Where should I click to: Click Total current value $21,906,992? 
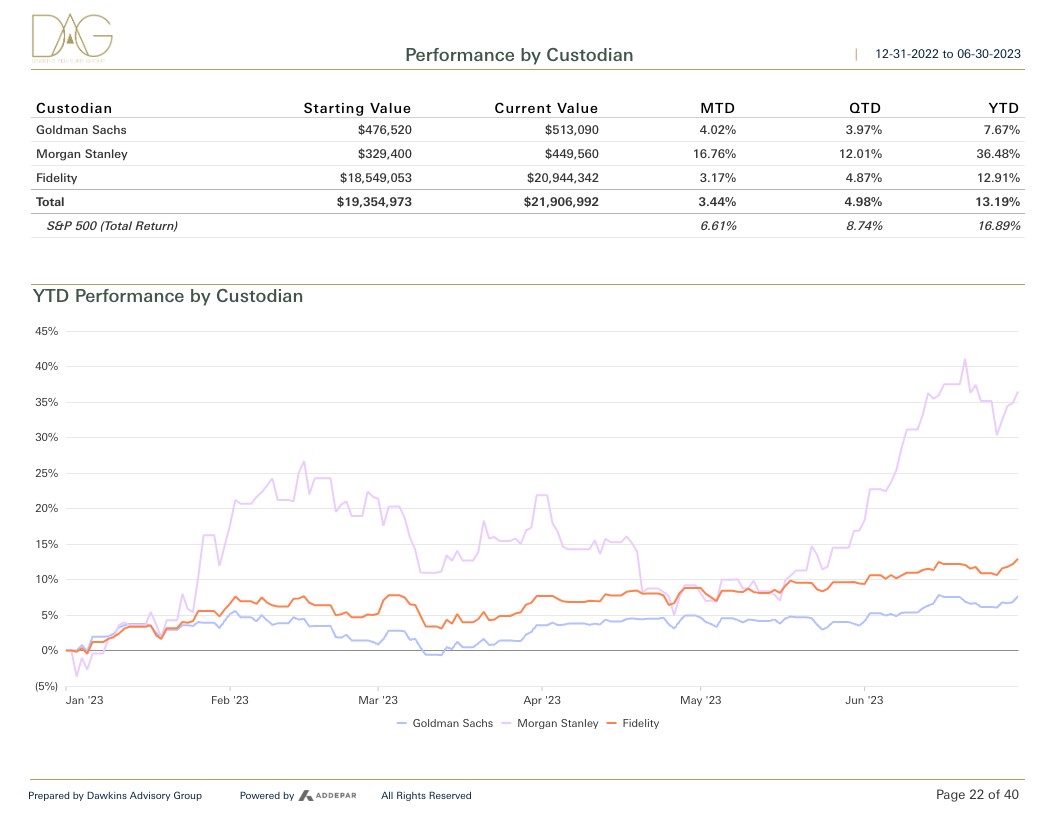click(561, 202)
